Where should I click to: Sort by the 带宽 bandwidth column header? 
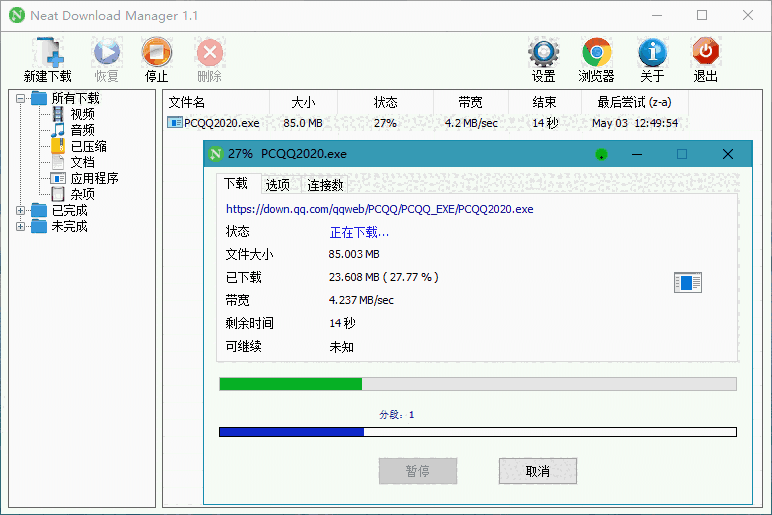(x=471, y=102)
